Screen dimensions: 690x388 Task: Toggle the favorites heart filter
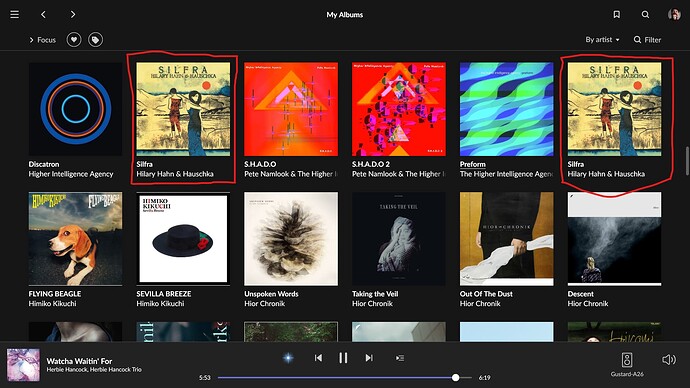point(74,40)
